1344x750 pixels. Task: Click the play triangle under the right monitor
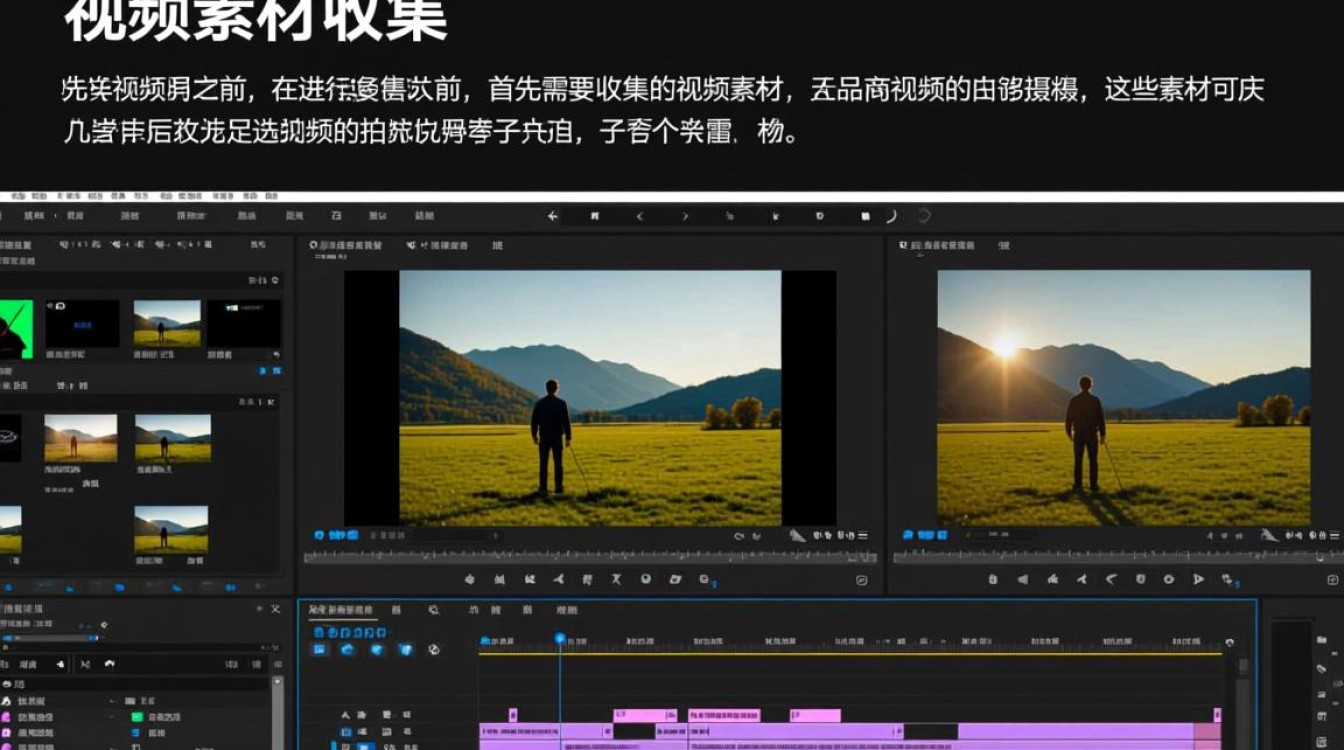(x=1198, y=579)
